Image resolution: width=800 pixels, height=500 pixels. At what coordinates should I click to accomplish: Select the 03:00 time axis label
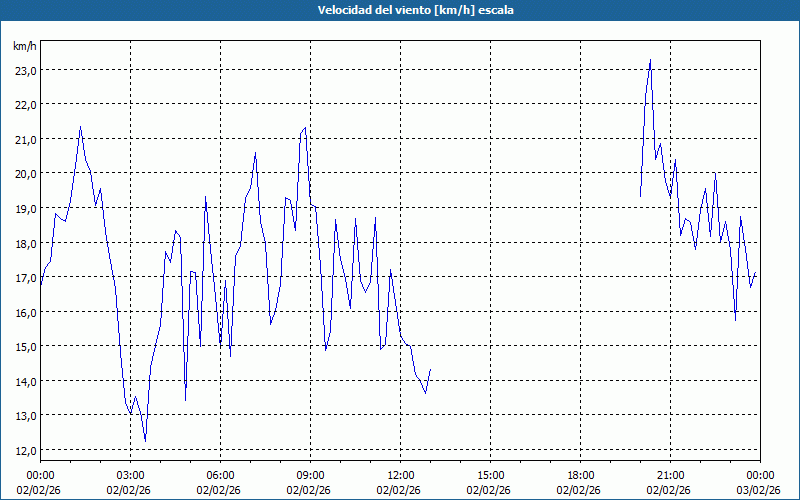130,474
